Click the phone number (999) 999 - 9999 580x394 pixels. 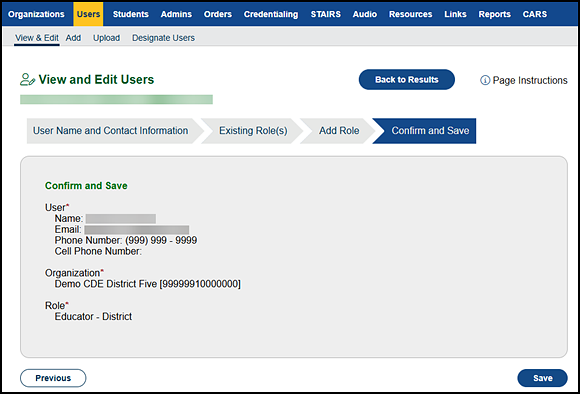[x=161, y=240]
